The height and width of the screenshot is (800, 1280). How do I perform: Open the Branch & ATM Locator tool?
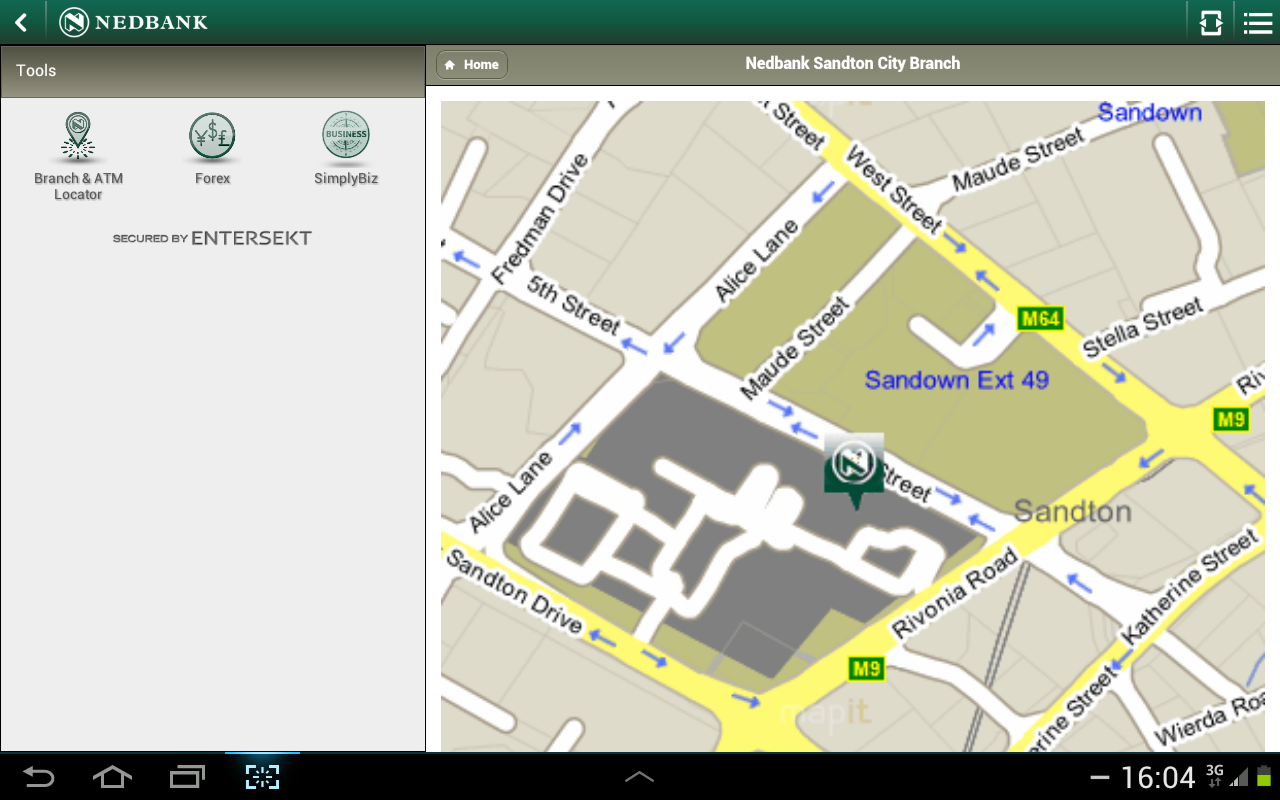pyautogui.click(x=78, y=157)
